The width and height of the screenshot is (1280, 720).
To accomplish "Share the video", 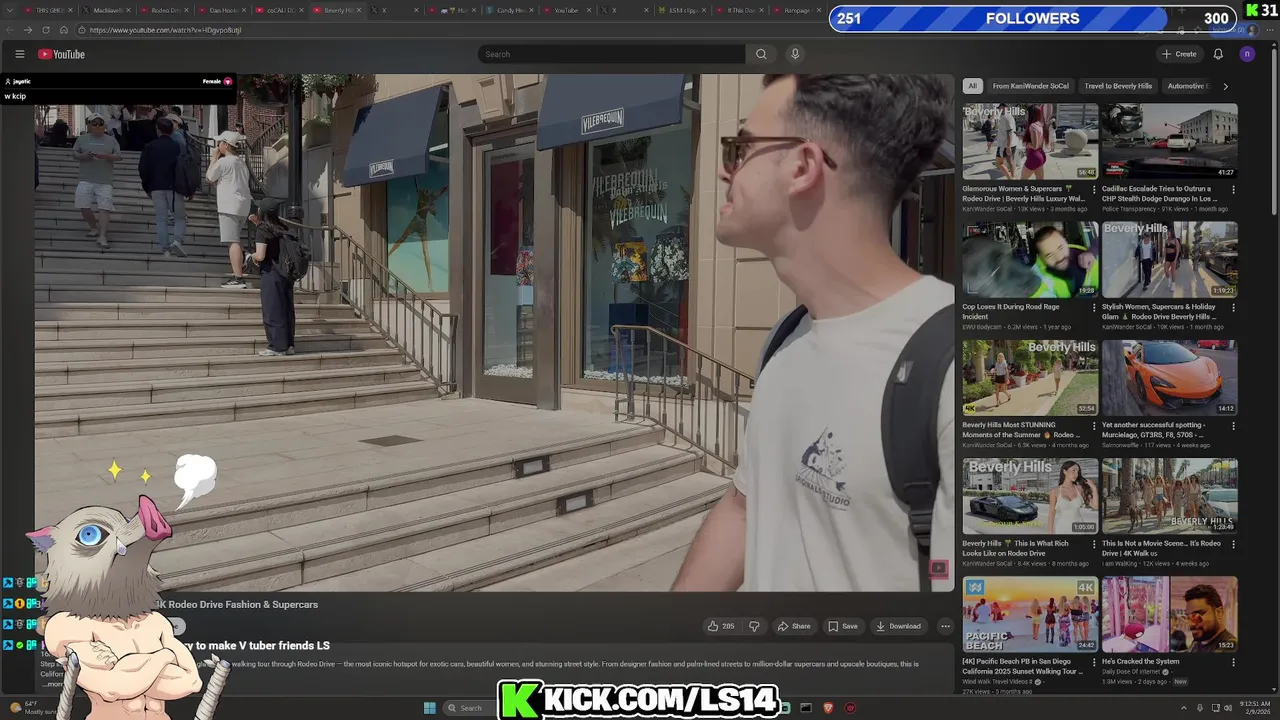I will click(x=794, y=626).
